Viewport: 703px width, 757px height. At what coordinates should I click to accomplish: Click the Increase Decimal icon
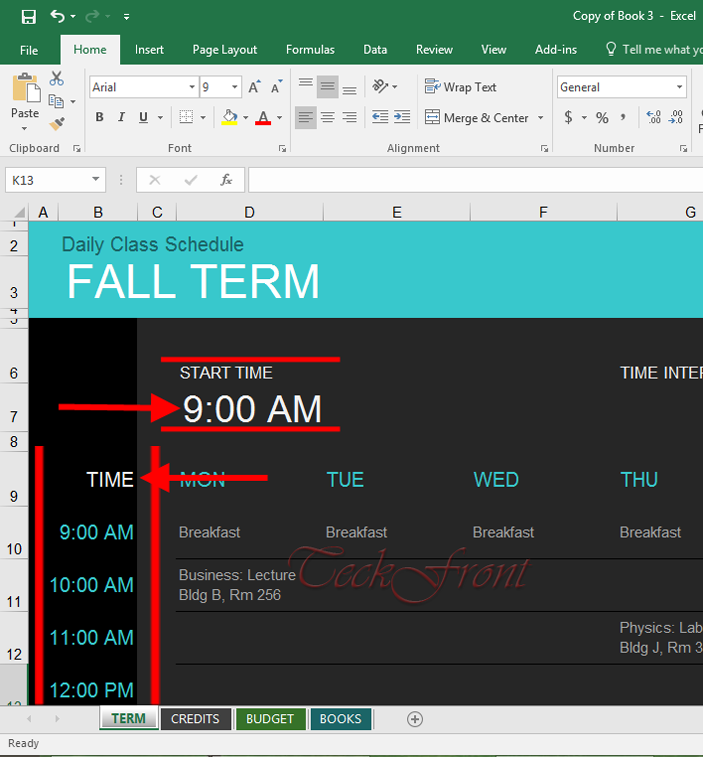point(653,117)
